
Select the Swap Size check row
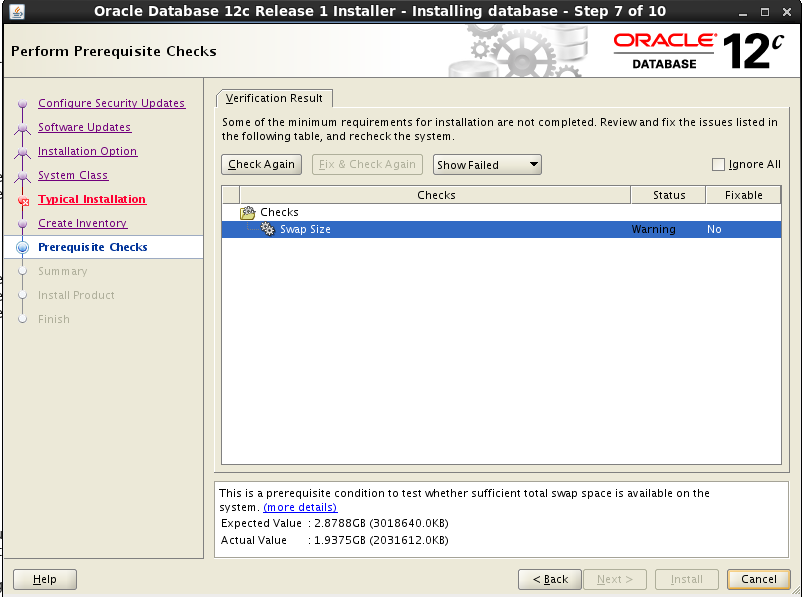pos(501,229)
